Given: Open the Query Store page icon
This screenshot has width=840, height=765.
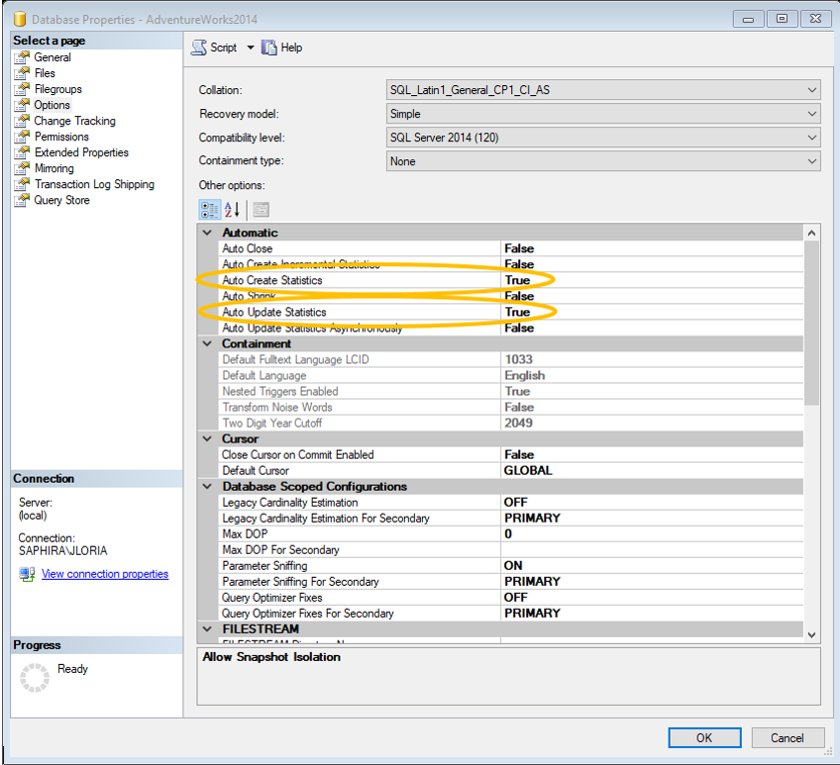Looking at the screenshot, I should click(22, 200).
